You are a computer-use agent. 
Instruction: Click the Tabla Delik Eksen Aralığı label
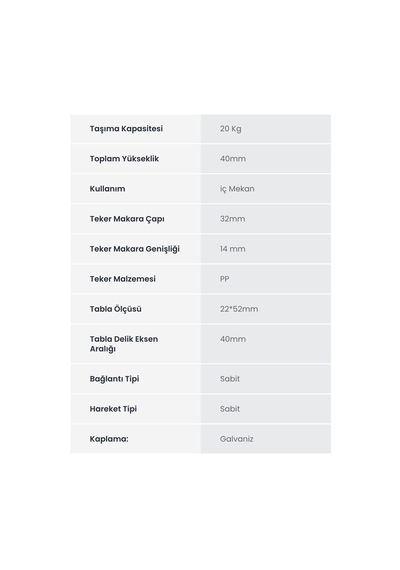point(124,344)
